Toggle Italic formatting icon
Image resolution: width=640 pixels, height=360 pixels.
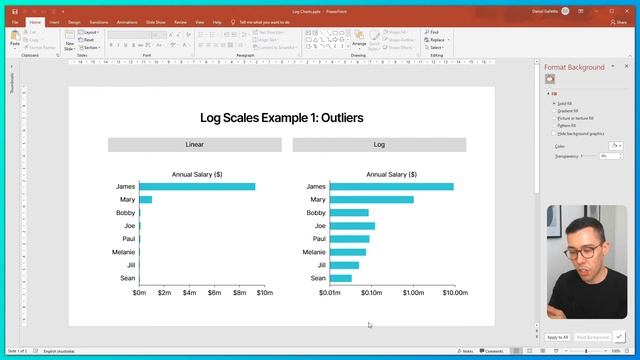[x=118, y=45]
